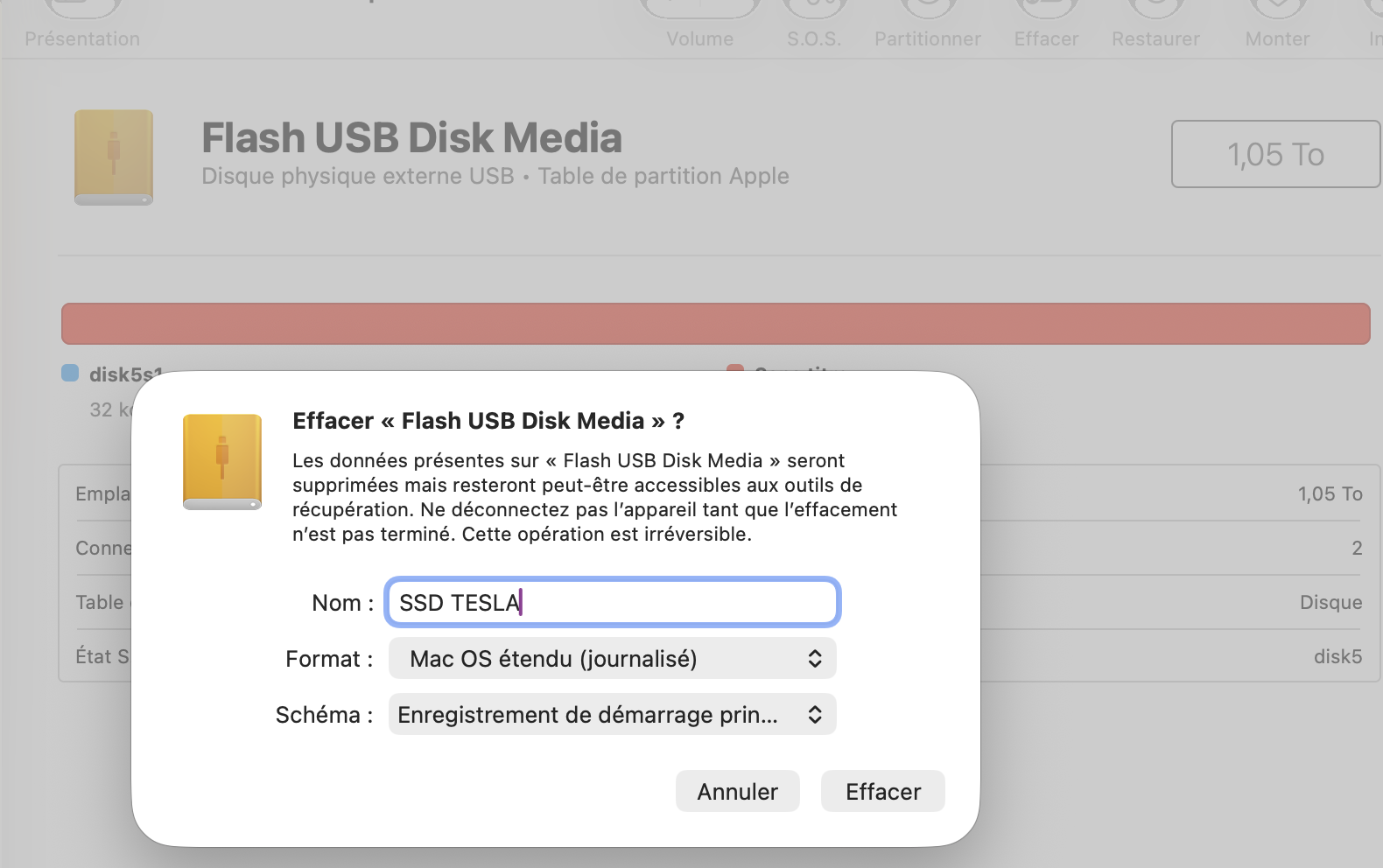Open S.O.S. from the toolbar

tap(813, 26)
